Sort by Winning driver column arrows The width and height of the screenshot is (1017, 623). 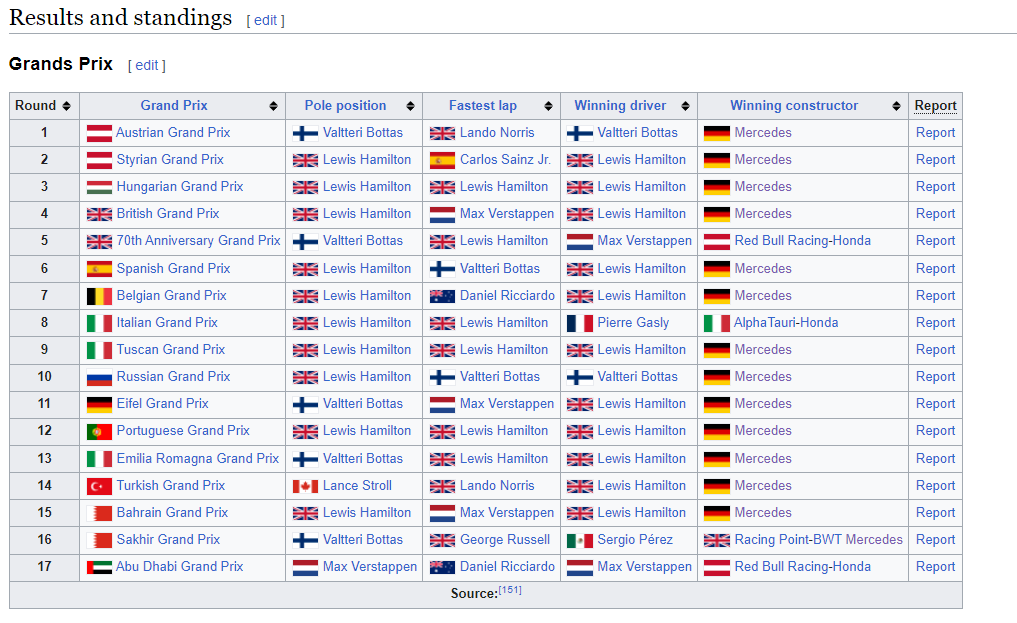point(686,106)
